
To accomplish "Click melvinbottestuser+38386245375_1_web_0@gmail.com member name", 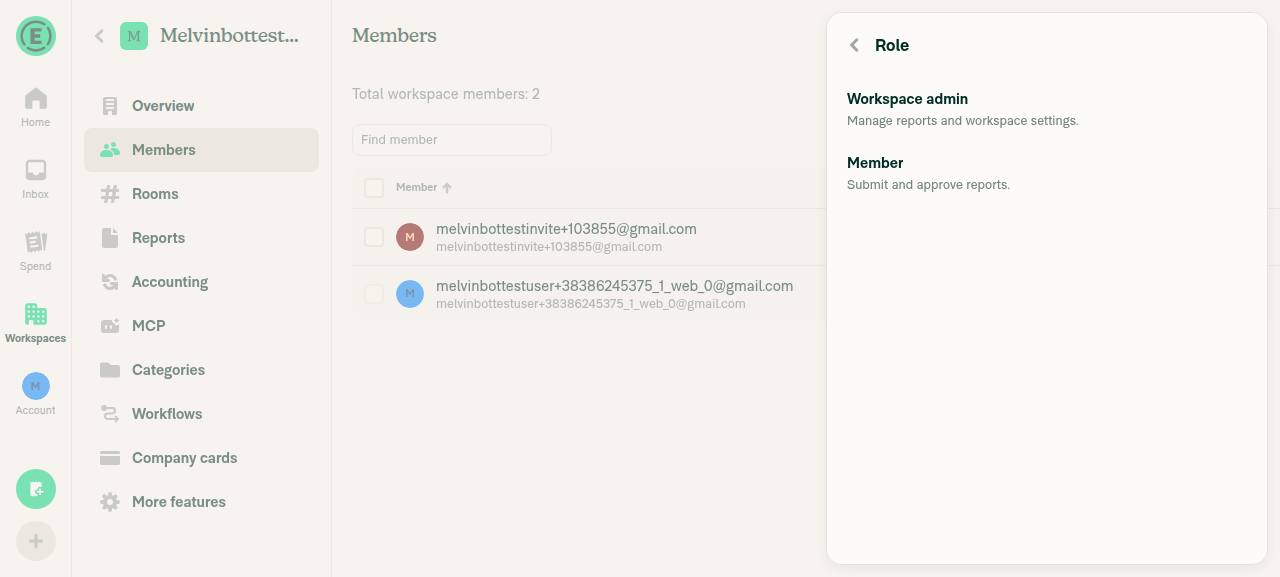I will tap(614, 286).
